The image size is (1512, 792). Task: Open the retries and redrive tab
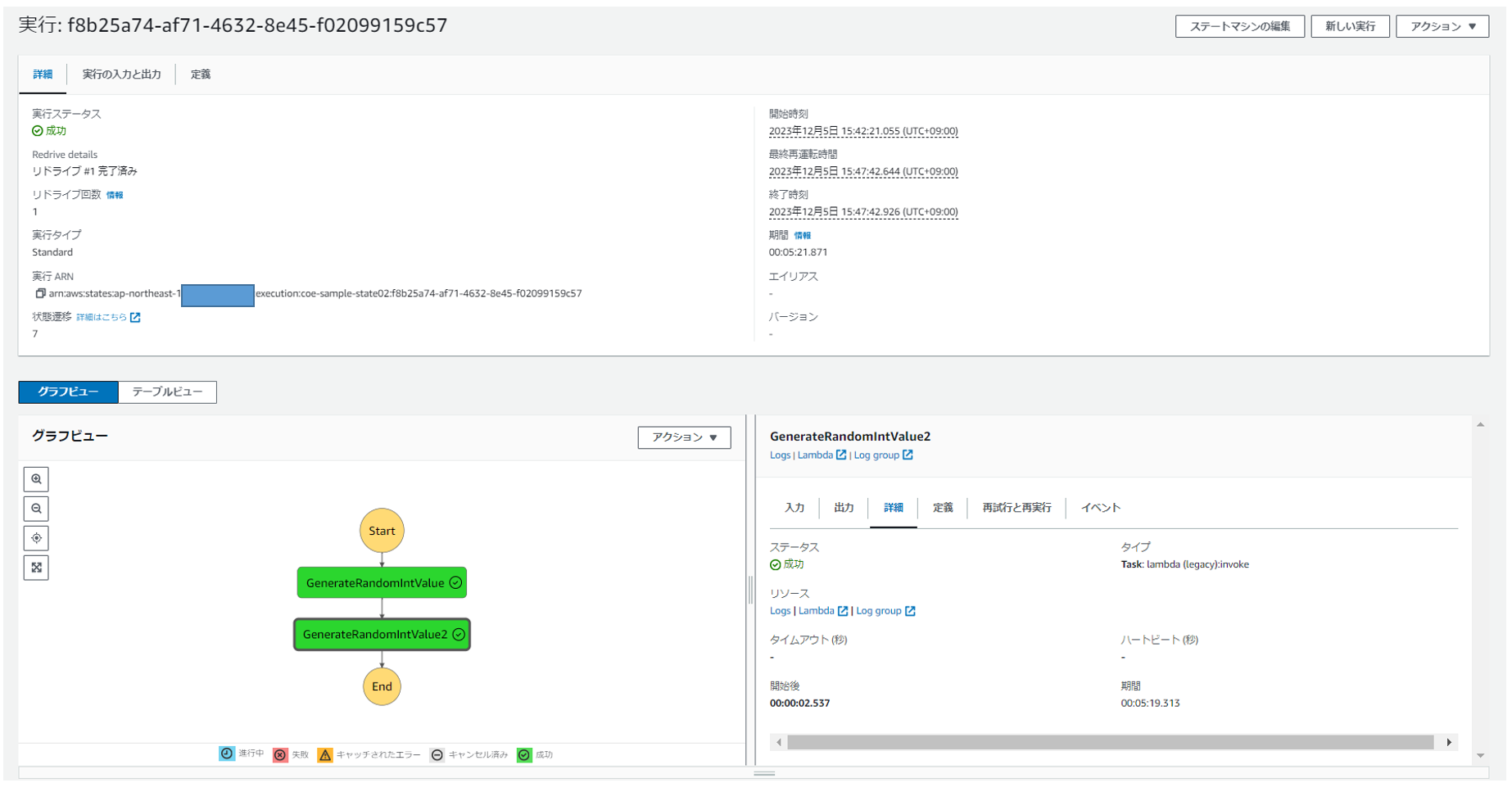coord(1016,508)
